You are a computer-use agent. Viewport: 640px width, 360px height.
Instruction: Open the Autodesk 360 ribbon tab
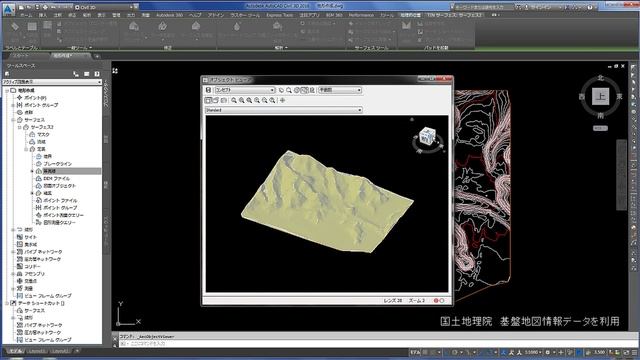[170, 15]
